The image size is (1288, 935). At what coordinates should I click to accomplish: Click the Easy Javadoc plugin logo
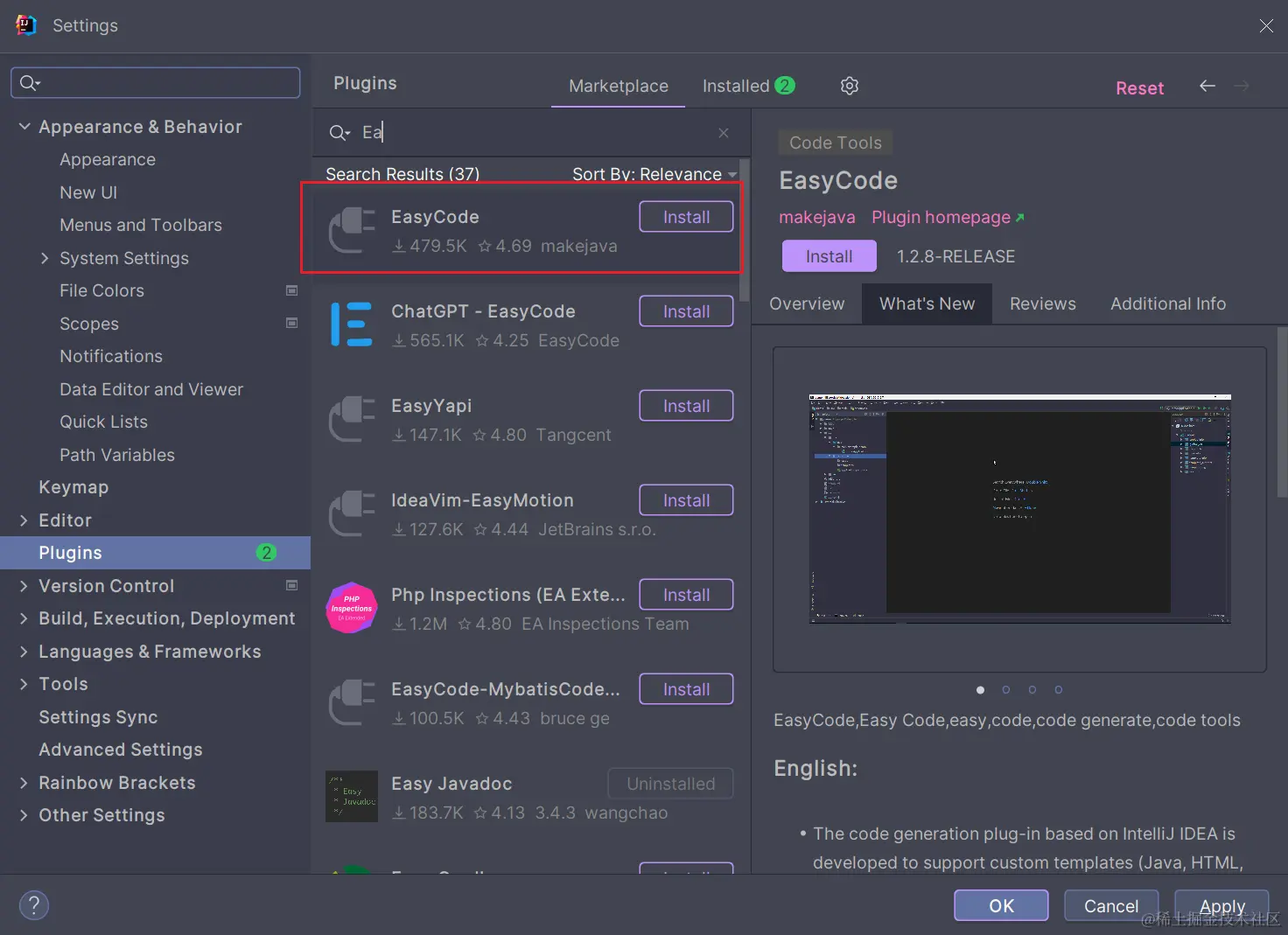[x=352, y=796]
